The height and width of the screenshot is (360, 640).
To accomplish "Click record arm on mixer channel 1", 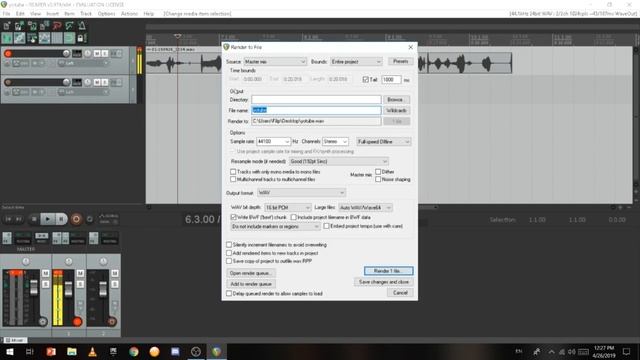I will [x=77, y=322].
